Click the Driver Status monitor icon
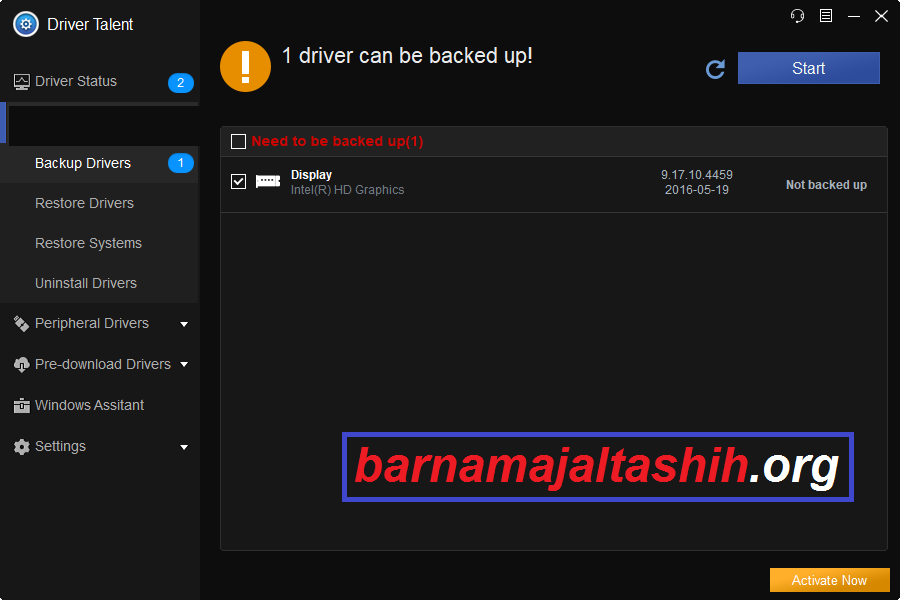This screenshot has width=900, height=600. coord(21,82)
